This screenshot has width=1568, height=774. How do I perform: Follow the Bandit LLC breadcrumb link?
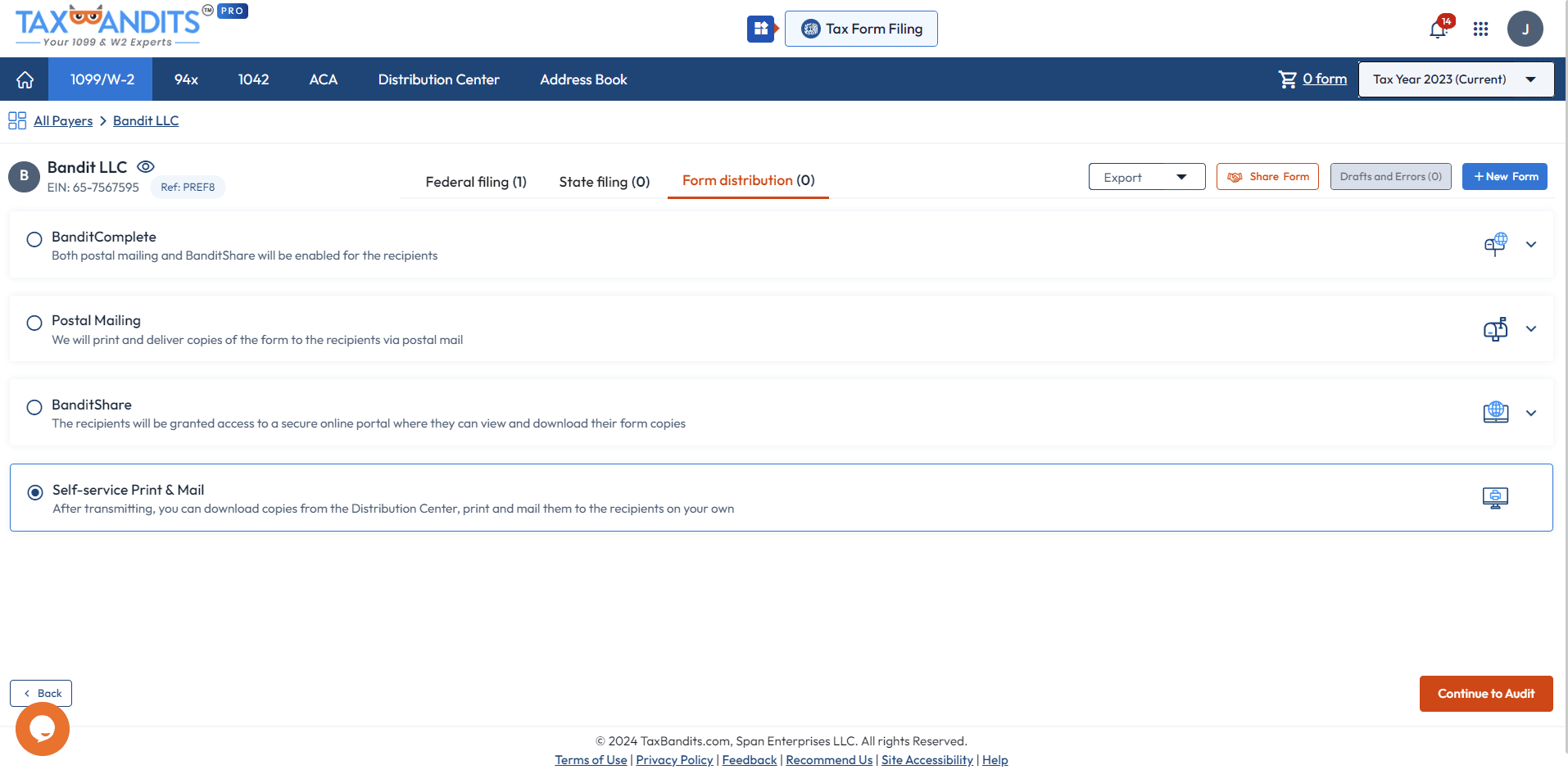pyautogui.click(x=146, y=120)
